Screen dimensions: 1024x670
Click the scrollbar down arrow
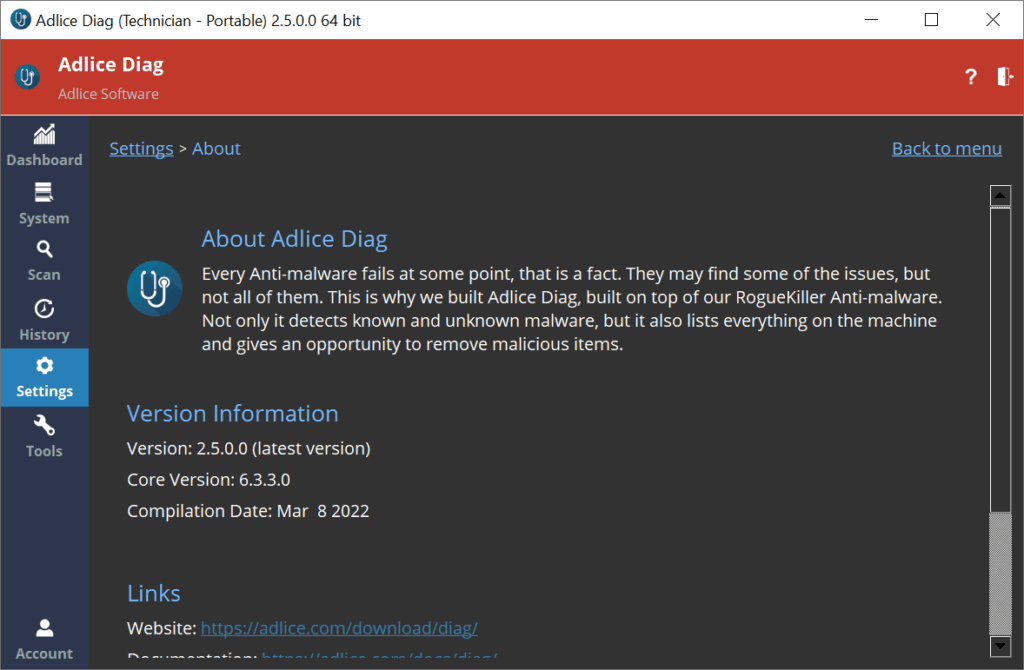click(x=999, y=646)
